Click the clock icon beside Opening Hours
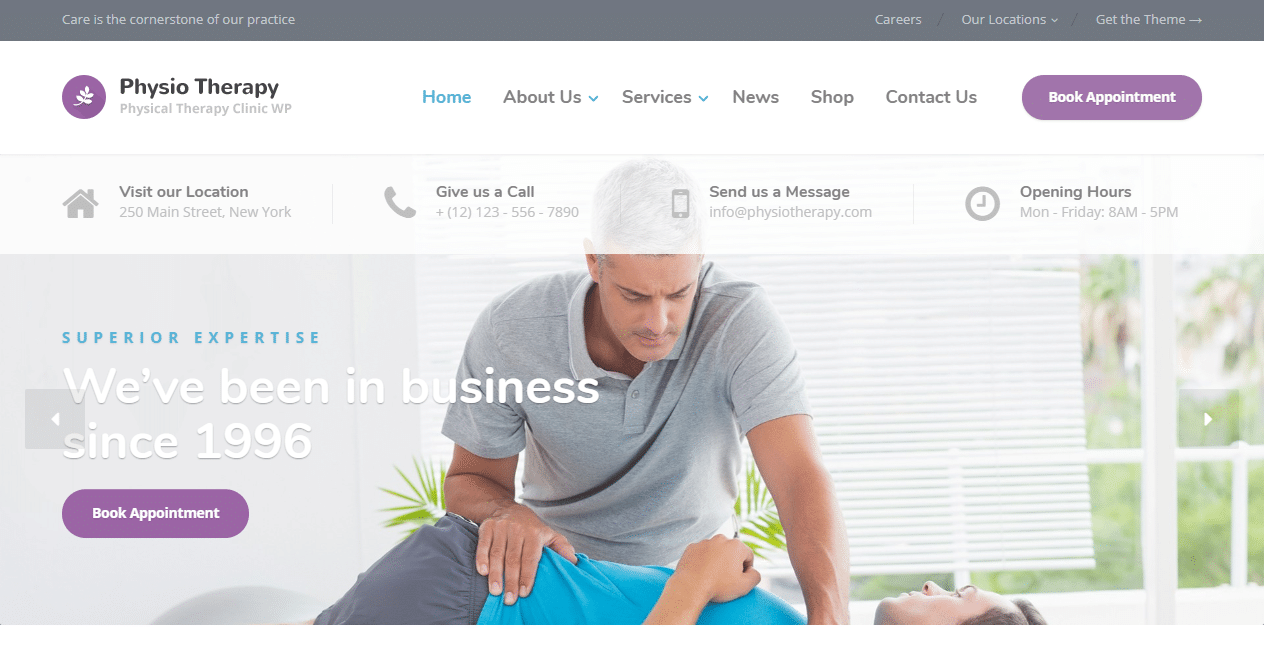 pos(982,203)
